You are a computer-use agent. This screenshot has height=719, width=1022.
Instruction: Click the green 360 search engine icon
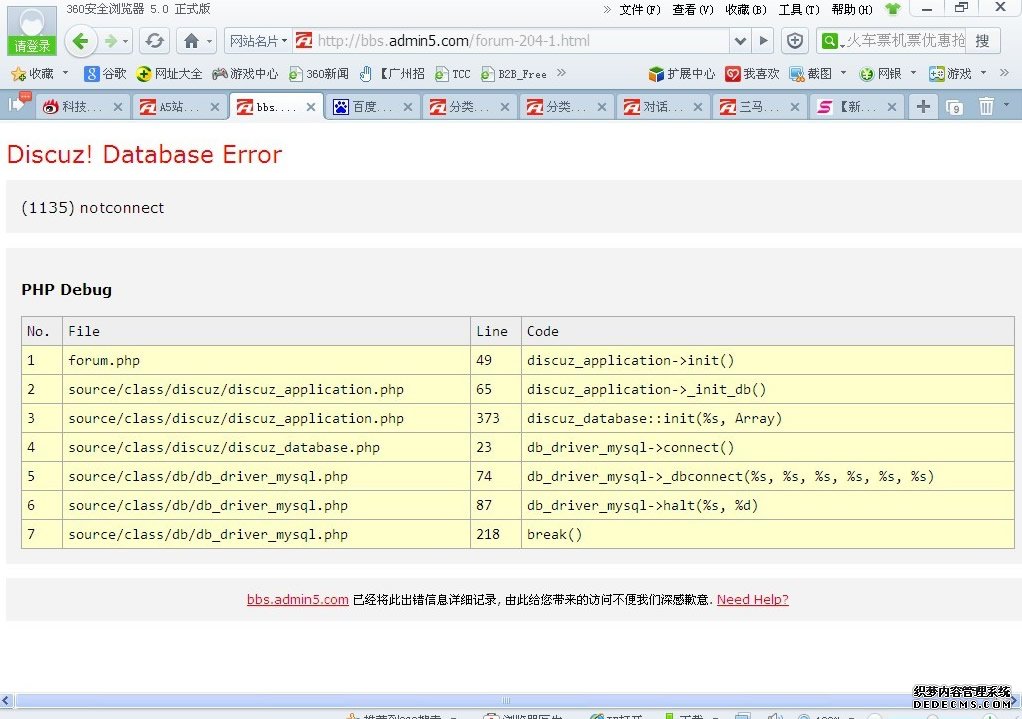[x=830, y=41]
